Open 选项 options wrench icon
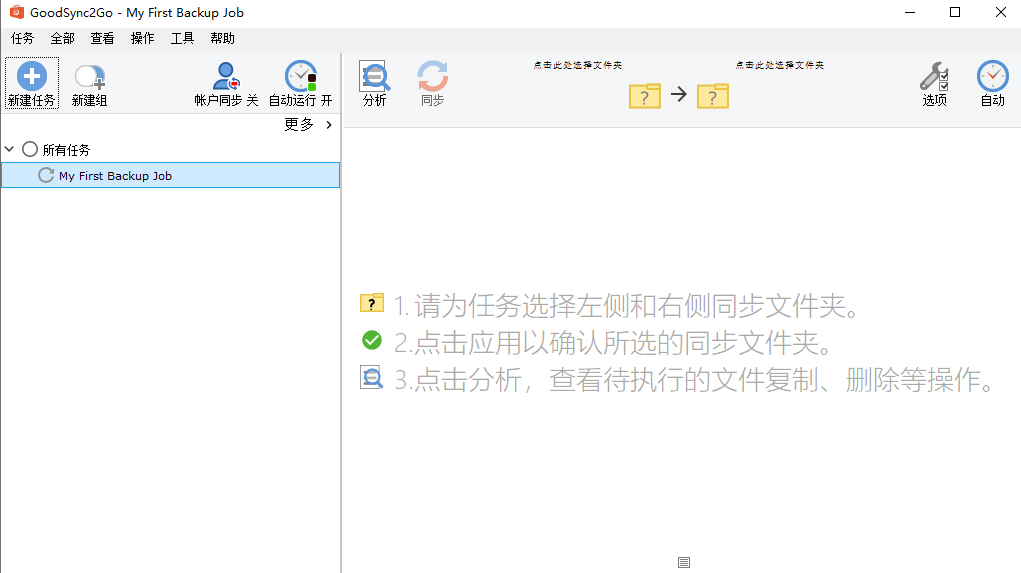 [x=934, y=83]
